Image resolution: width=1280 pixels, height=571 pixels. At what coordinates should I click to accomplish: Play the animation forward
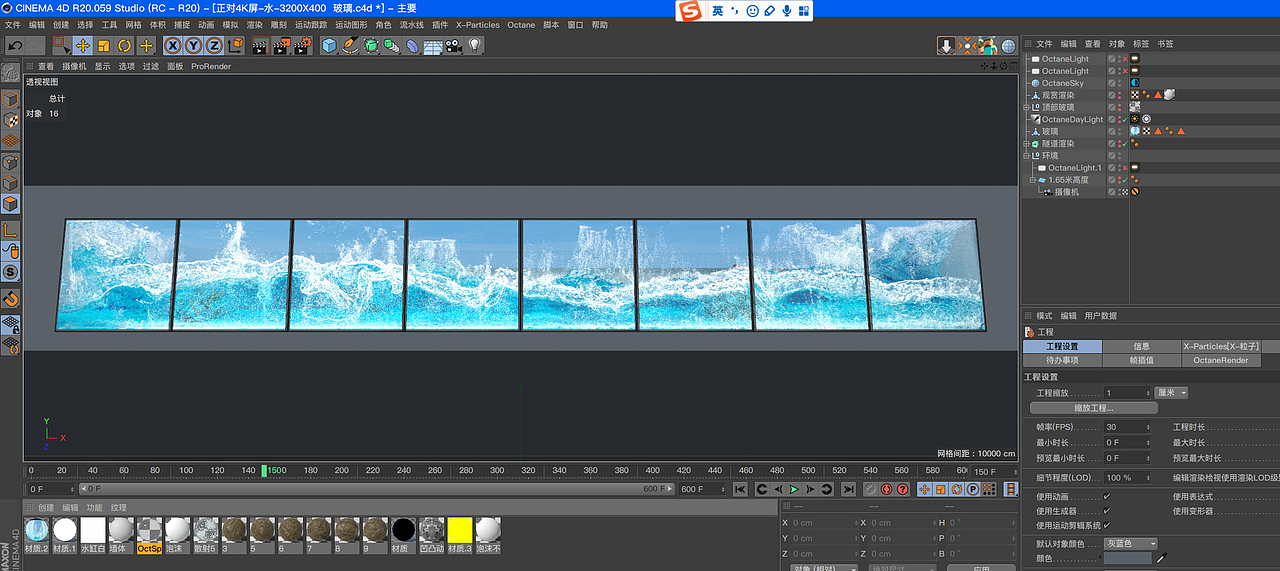tap(794, 489)
